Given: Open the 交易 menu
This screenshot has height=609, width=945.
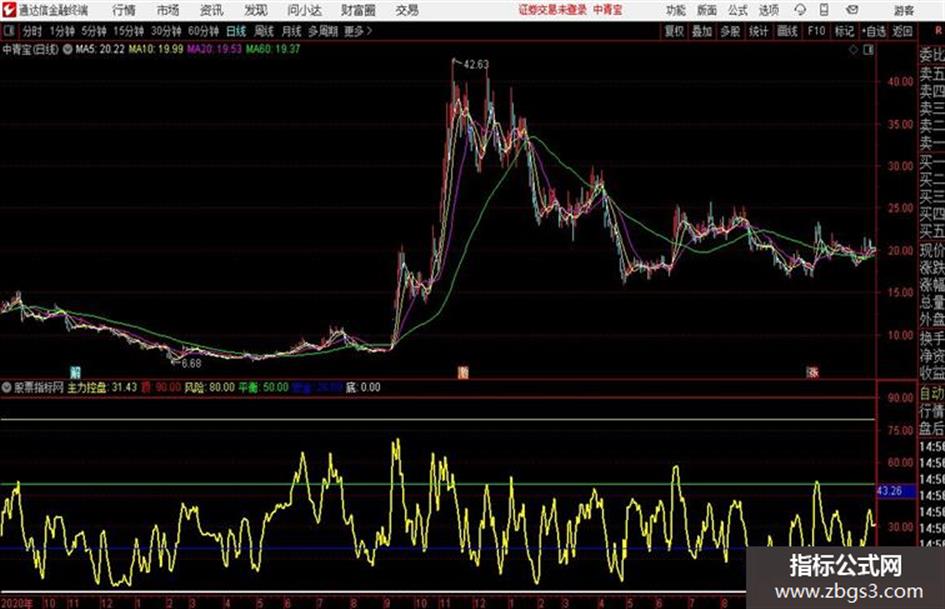Looking at the screenshot, I should [x=407, y=10].
